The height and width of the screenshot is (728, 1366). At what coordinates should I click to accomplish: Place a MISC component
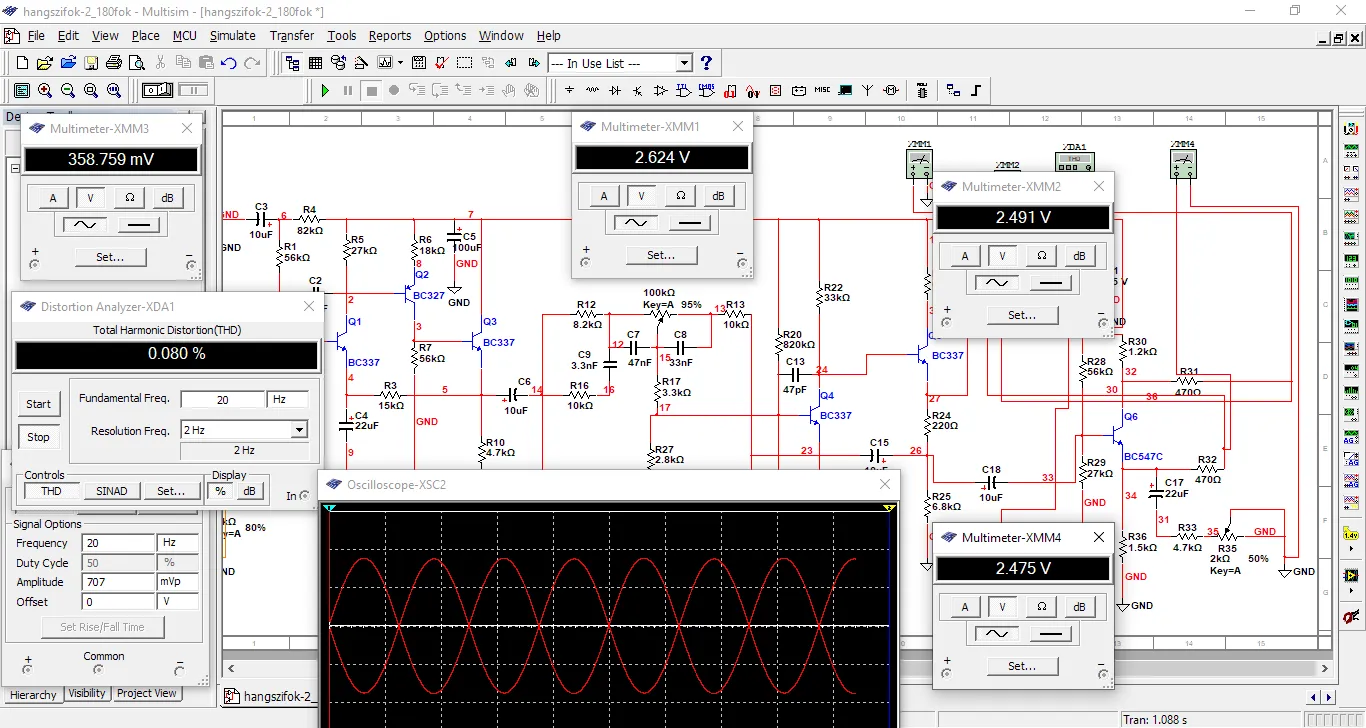(x=822, y=90)
